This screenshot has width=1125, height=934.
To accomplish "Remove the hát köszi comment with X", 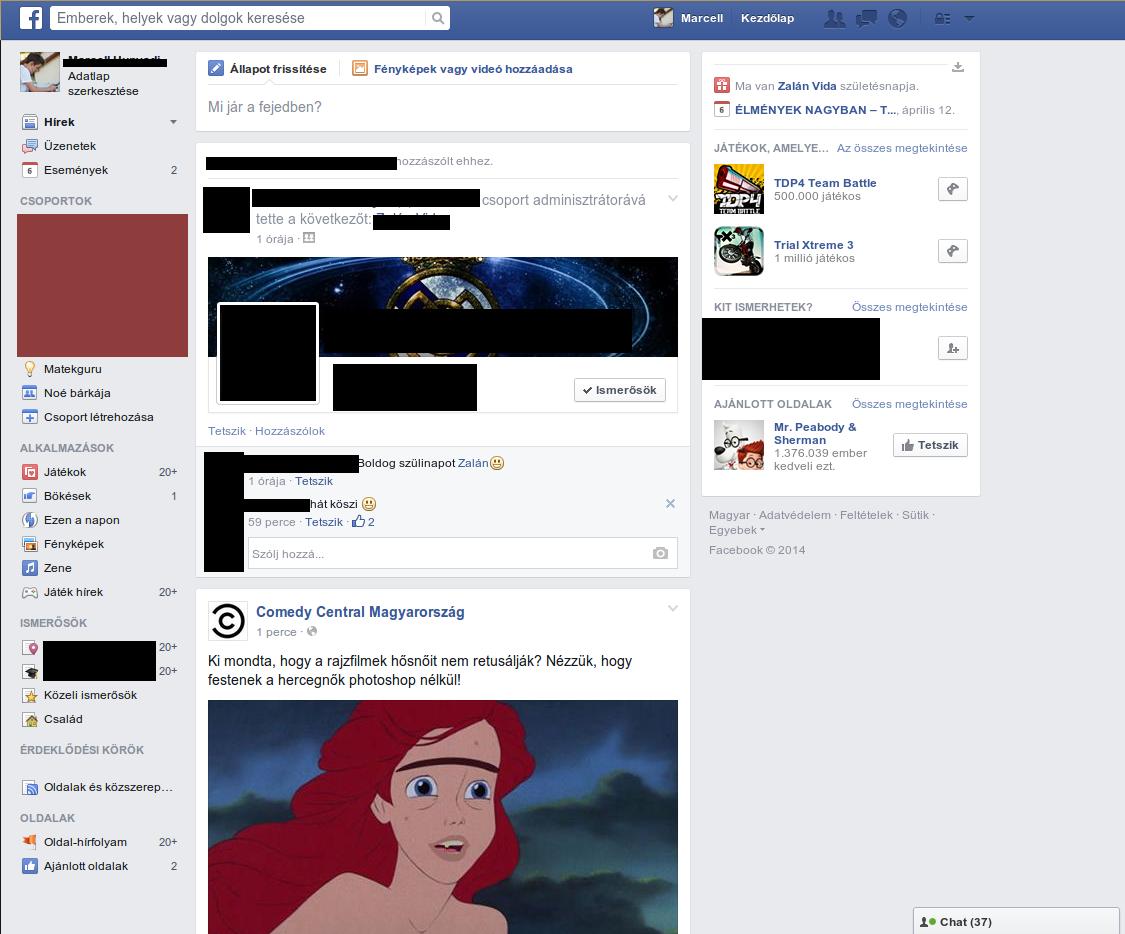I will click(670, 504).
